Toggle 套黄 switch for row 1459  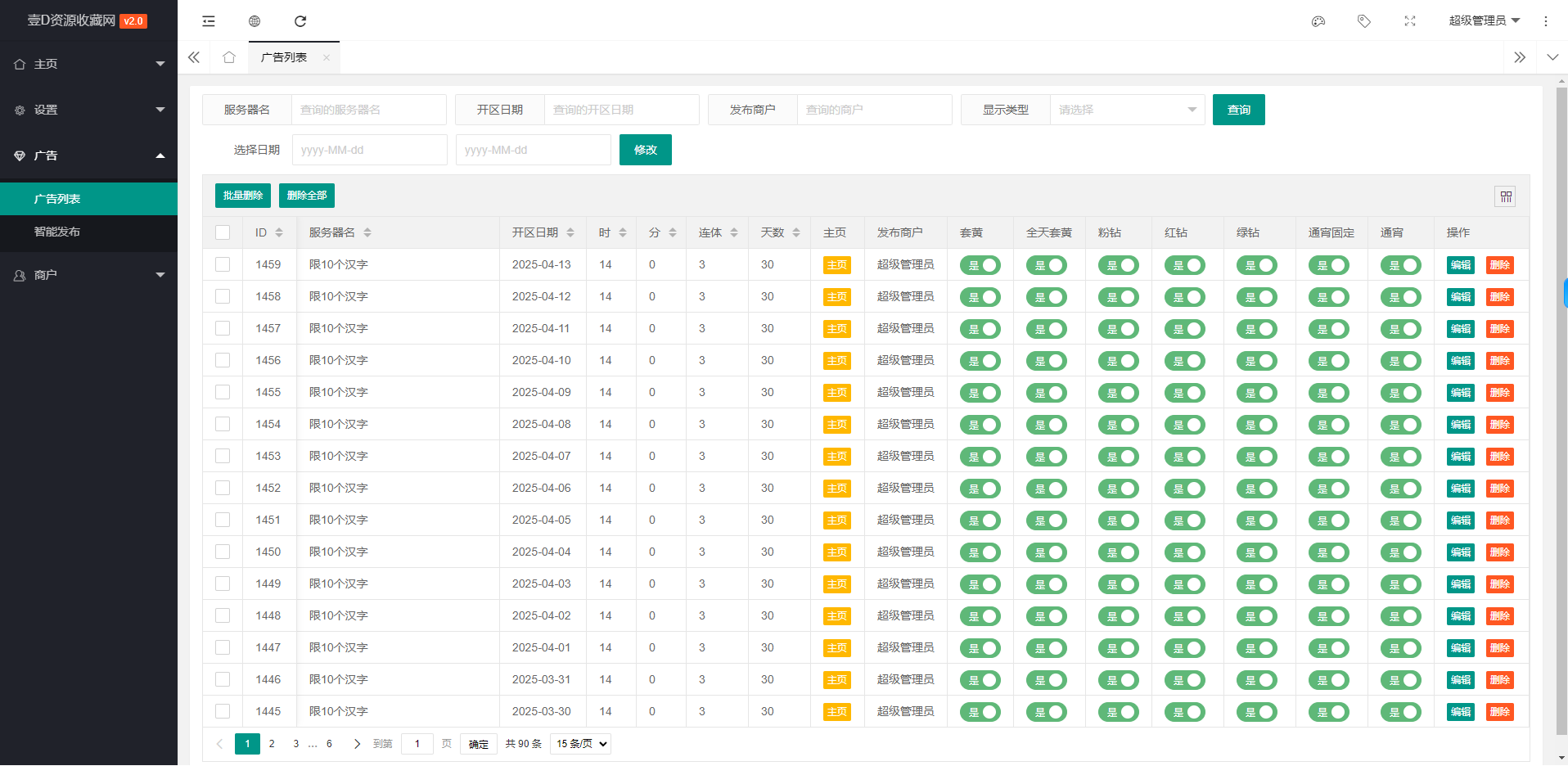(x=980, y=264)
